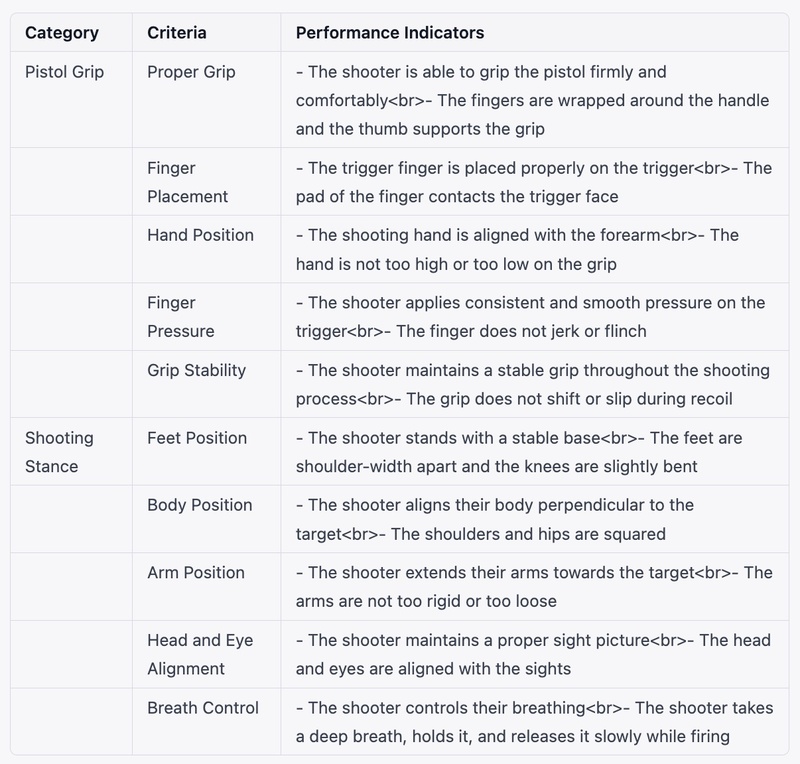Select the Body Position criteria cell
800x764 pixels.
click(x=199, y=505)
